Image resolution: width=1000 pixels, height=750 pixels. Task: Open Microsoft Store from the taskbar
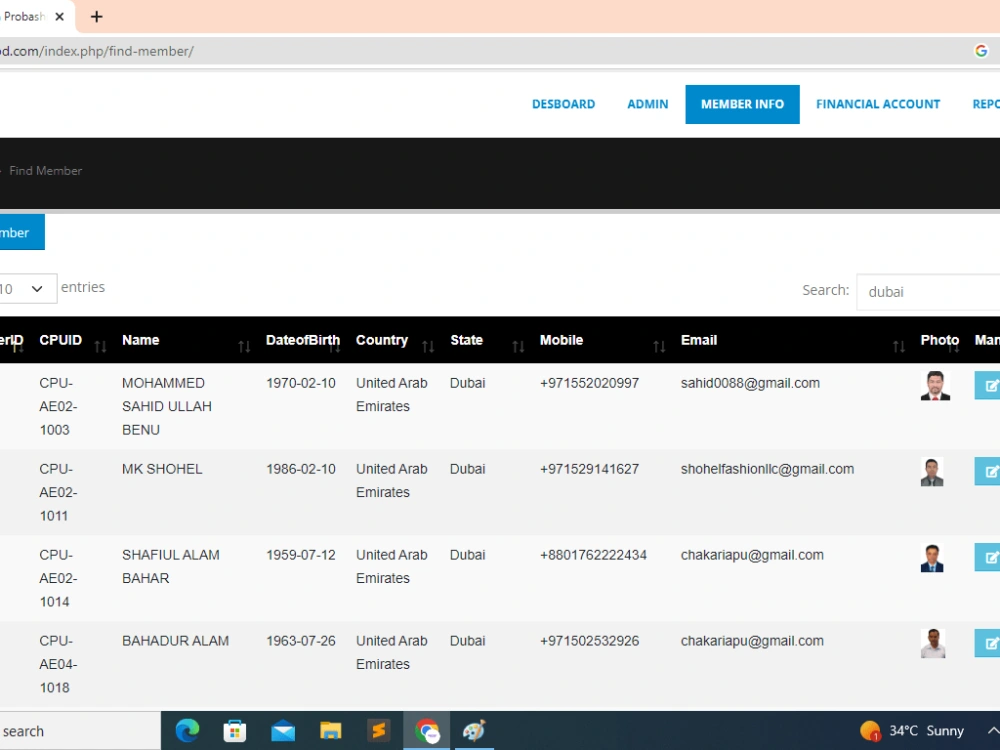click(235, 731)
